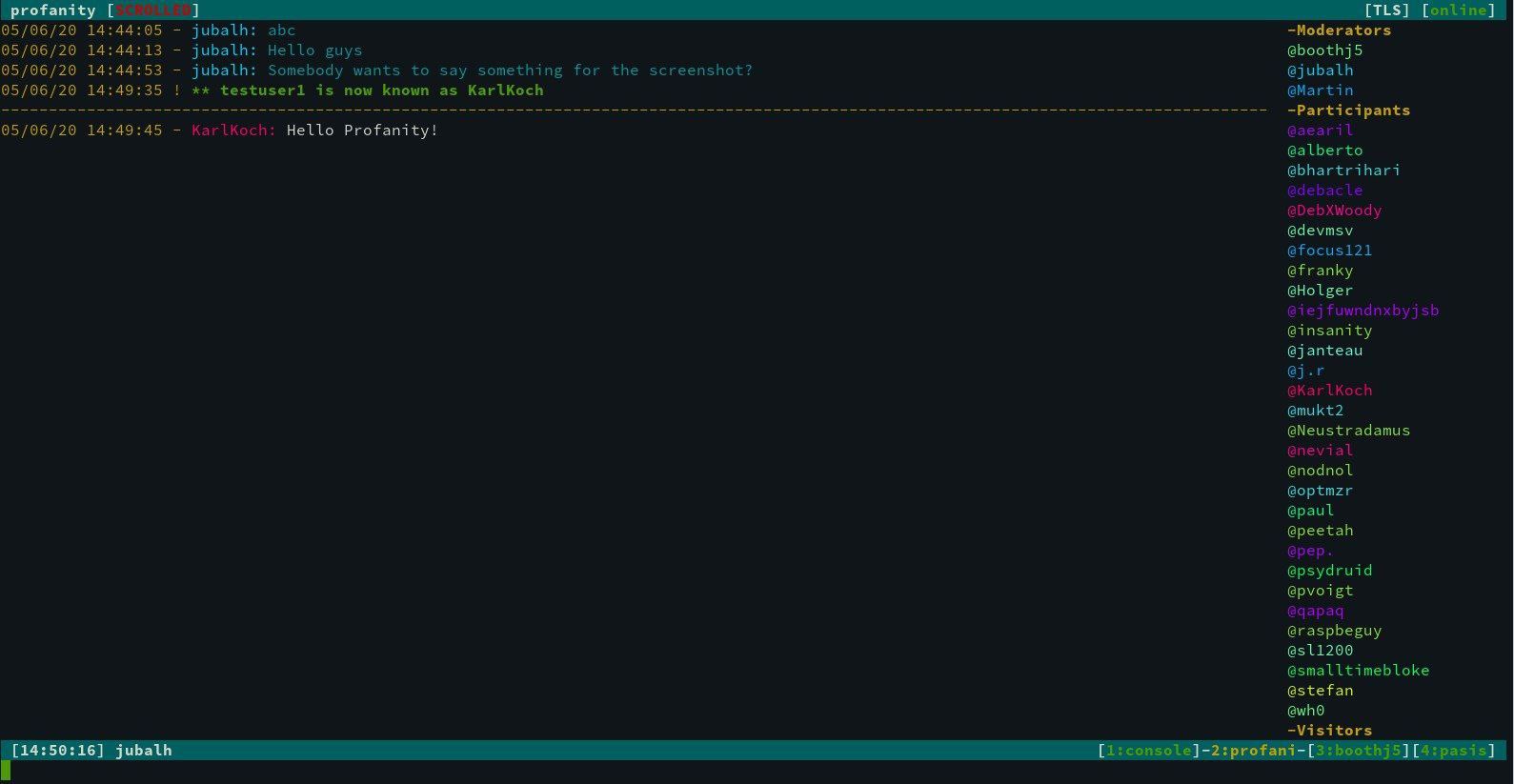The height and width of the screenshot is (784, 1514).
Task: Select @KarlKoch in the participant list
Action: pyautogui.click(x=1330, y=390)
